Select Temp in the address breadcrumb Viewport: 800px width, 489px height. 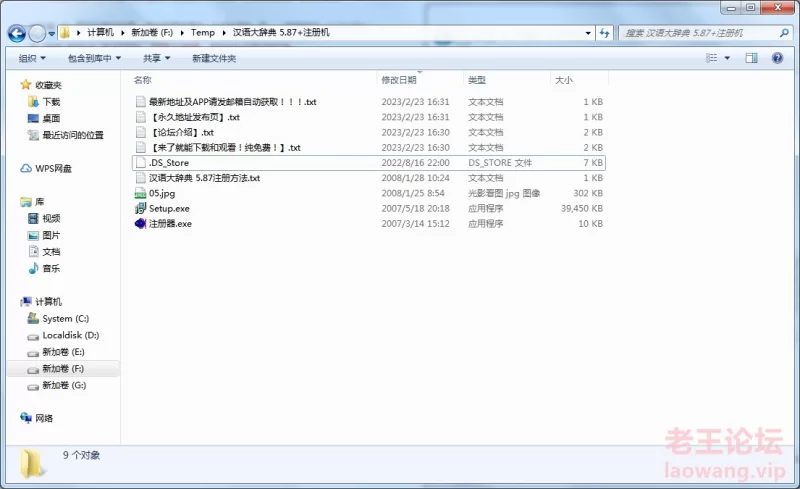coord(203,33)
